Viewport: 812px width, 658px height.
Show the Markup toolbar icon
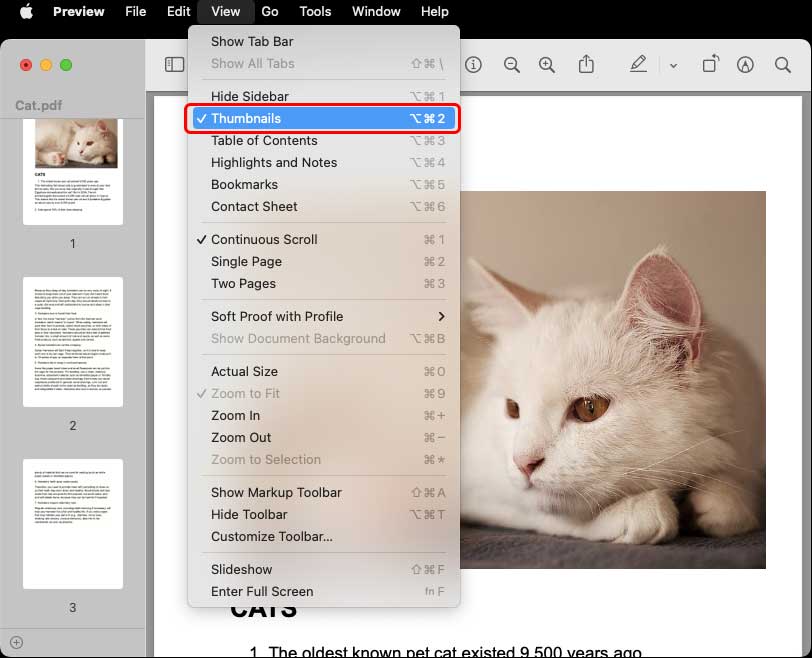coord(745,65)
